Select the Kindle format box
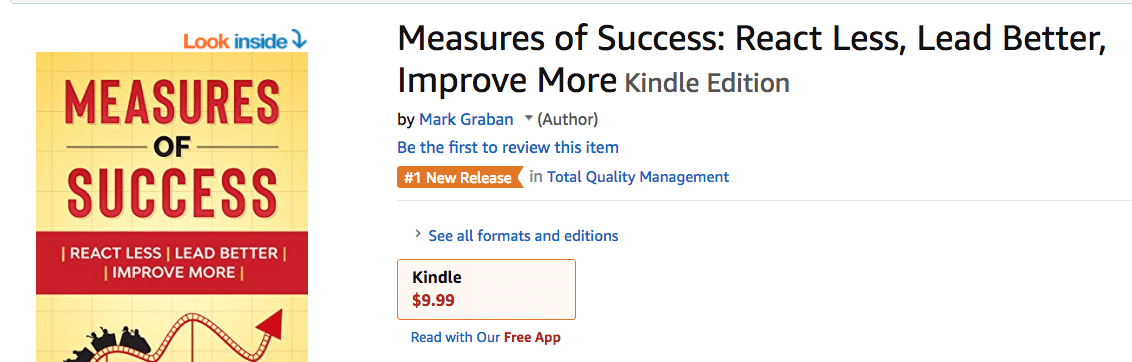This screenshot has width=1132, height=362. coord(487,289)
